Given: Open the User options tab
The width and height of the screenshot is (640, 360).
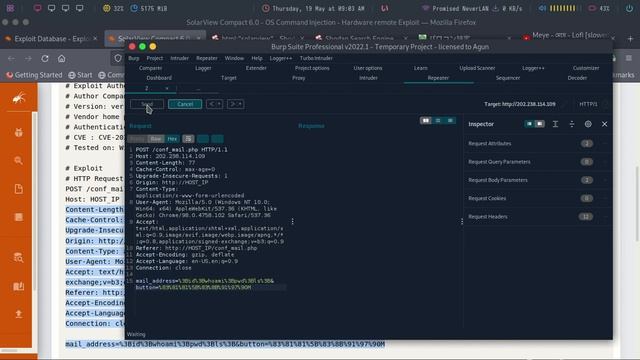Looking at the screenshot, I should click(x=368, y=68).
